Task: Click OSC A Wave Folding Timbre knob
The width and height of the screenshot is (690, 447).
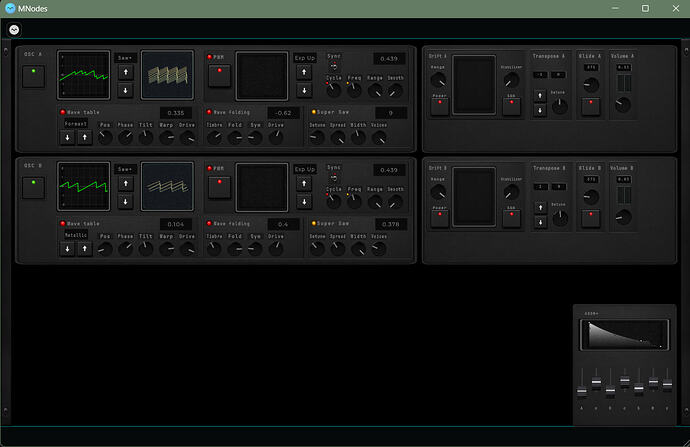Action: [214, 138]
